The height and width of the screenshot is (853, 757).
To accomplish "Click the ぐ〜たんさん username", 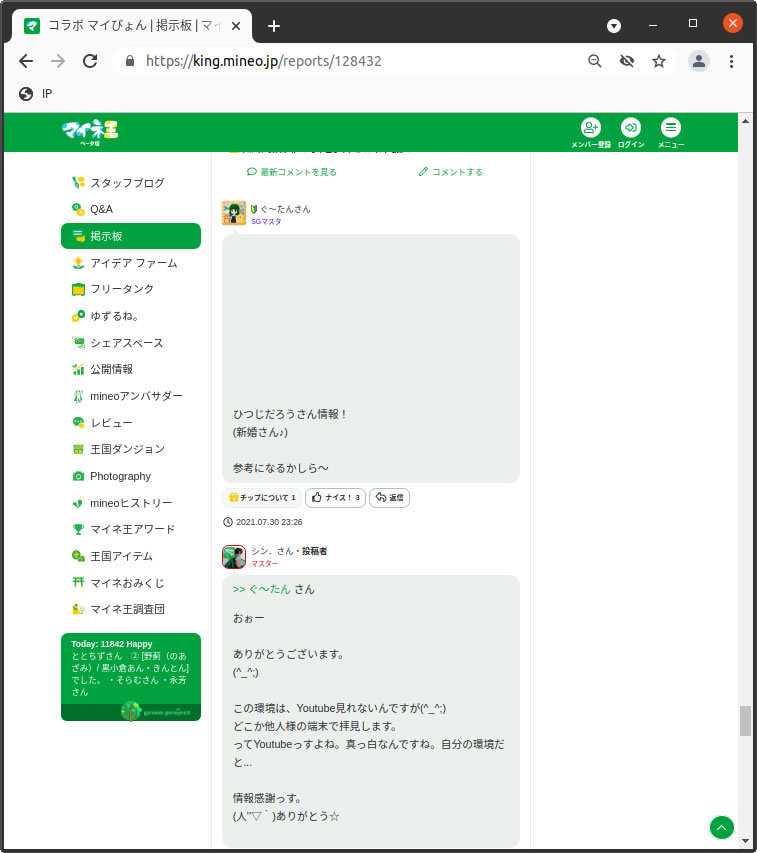I will pyautogui.click(x=285, y=209).
